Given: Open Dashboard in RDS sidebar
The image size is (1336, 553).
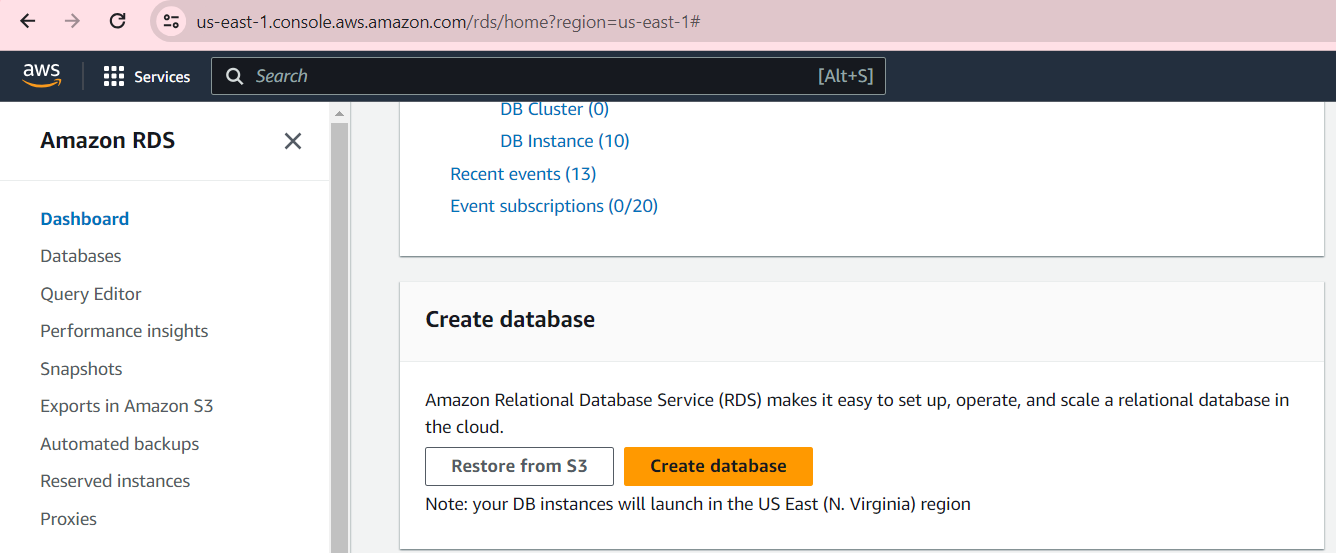Looking at the screenshot, I should point(85,219).
